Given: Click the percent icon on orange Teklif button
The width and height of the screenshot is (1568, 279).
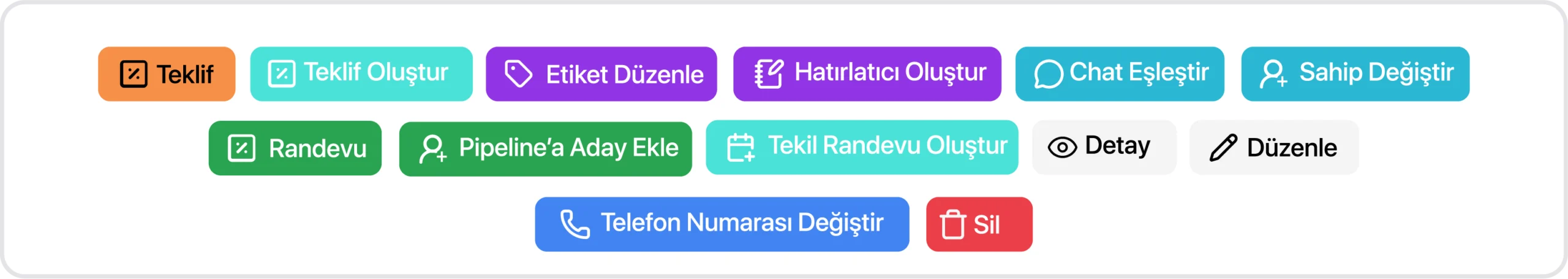Looking at the screenshot, I should (133, 74).
